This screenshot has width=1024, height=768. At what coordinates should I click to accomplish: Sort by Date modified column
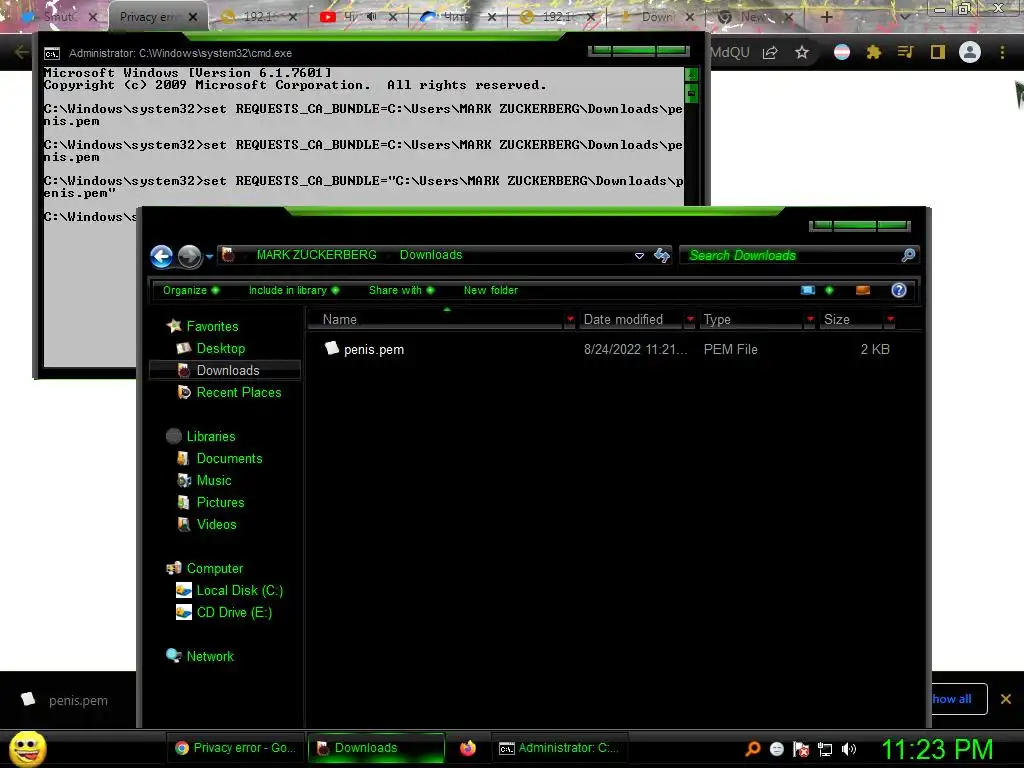632,319
